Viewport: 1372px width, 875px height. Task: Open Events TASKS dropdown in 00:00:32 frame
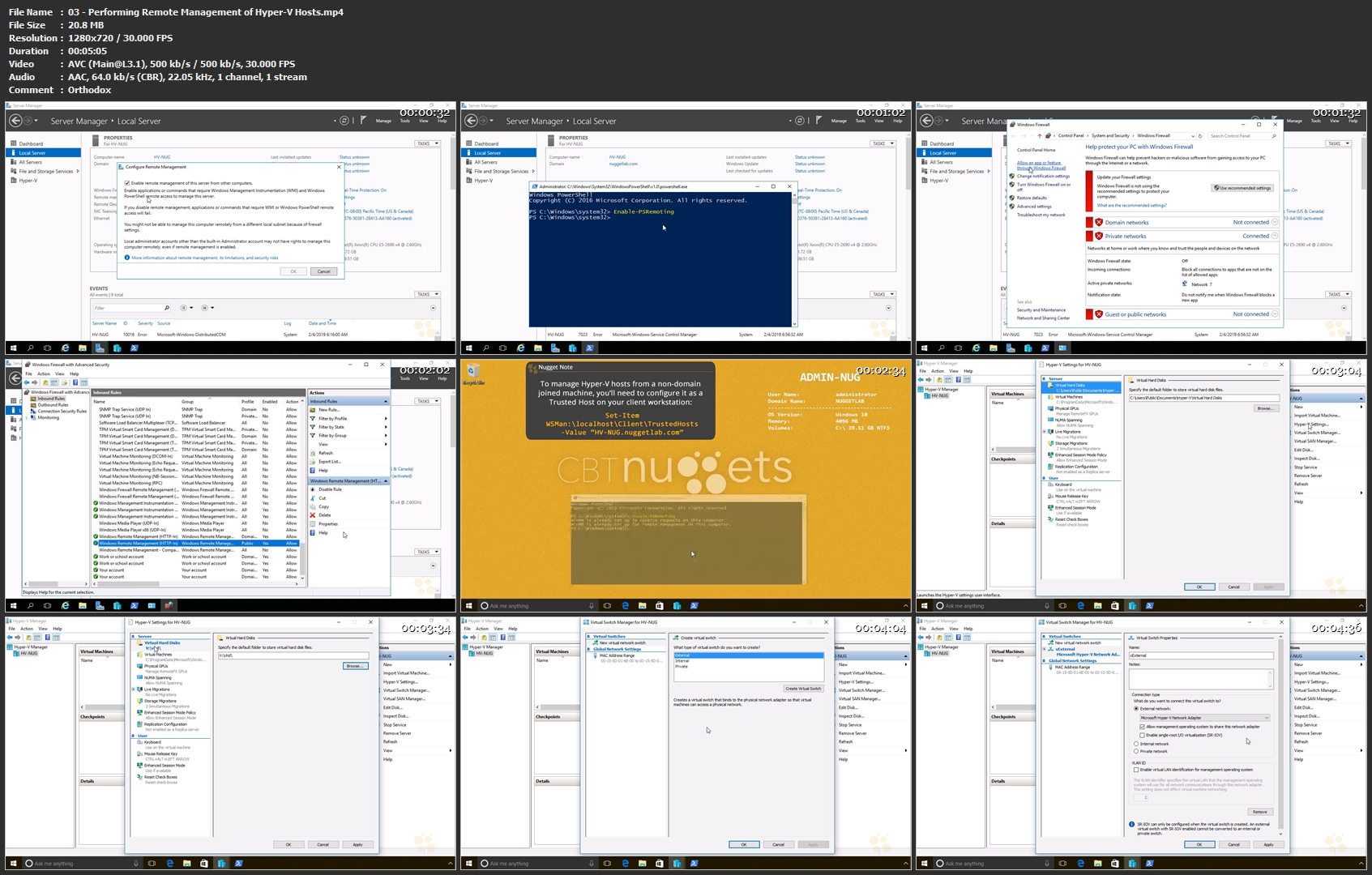427,294
